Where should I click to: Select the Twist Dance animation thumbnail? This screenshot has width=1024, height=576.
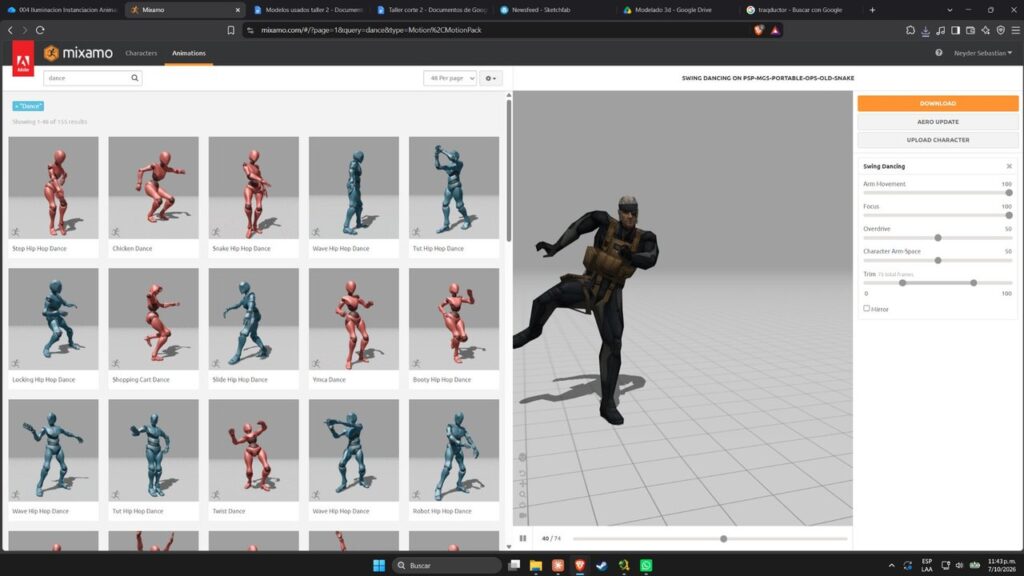(253, 450)
